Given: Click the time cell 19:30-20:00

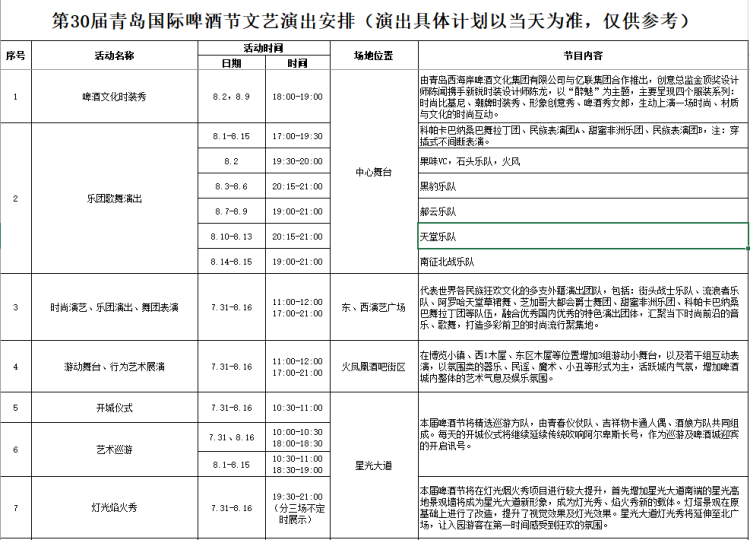Looking at the screenshot, I should click(298, 161).
